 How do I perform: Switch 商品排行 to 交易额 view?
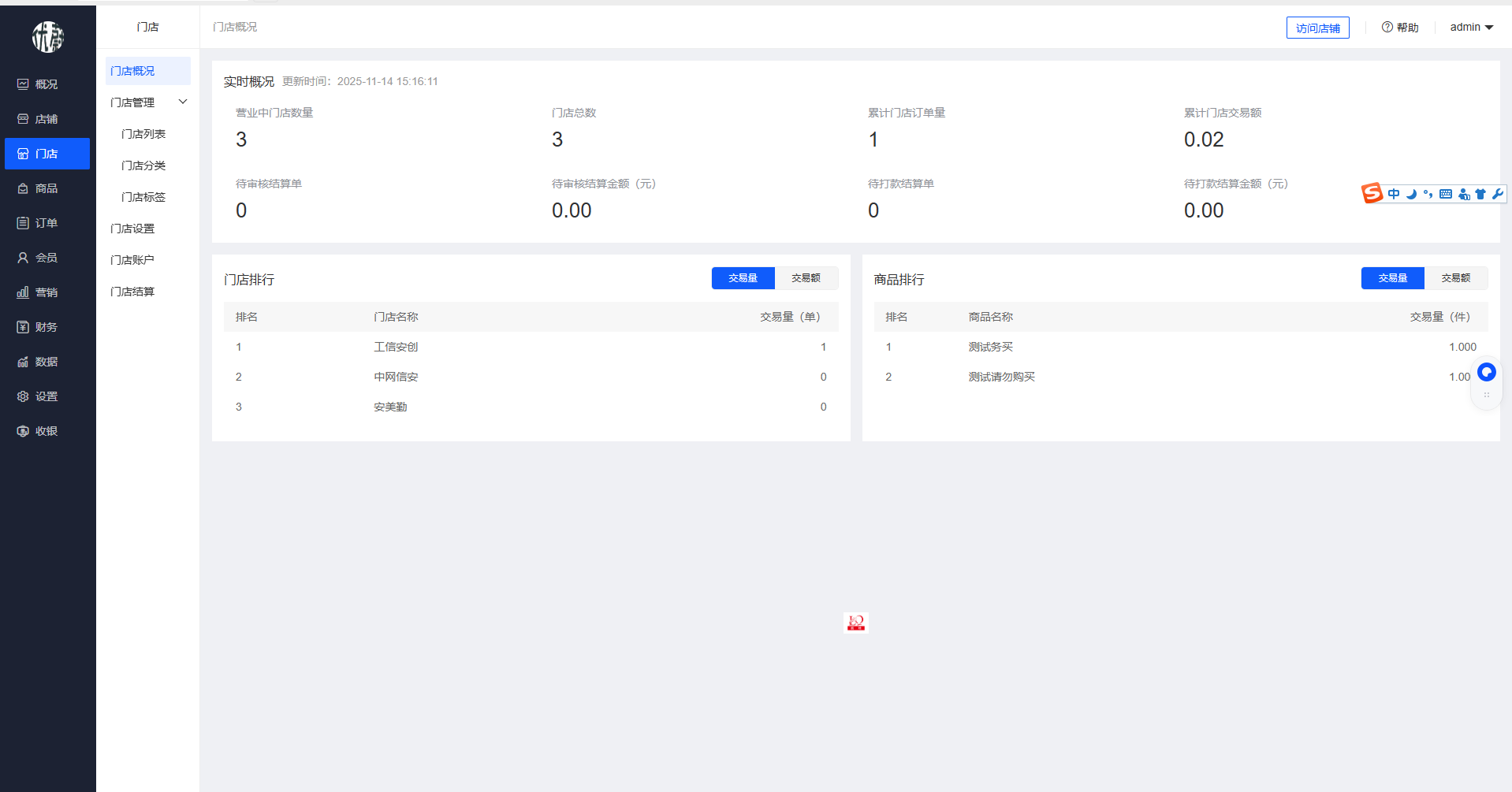tap(1455, 278)
